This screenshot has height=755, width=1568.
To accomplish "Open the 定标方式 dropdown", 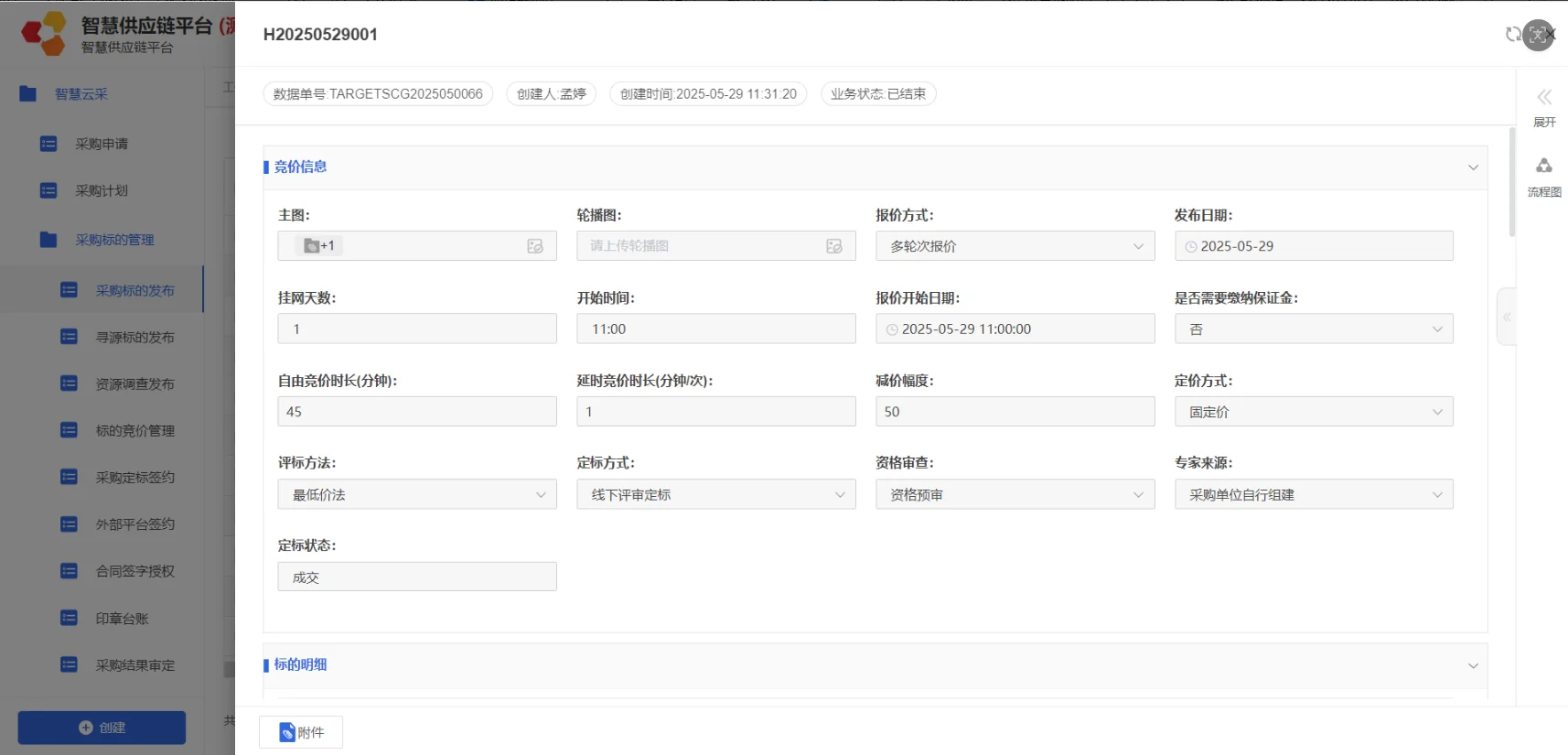I will [x=716, y=494].
